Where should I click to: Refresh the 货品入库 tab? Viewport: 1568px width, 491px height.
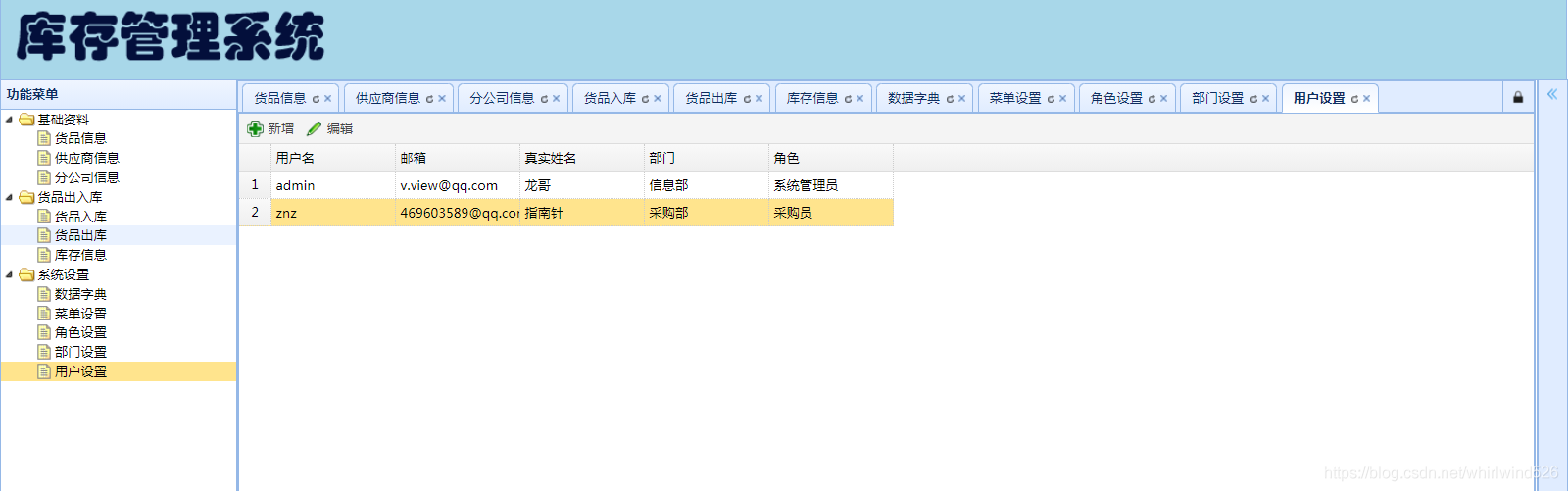pos(645,99)
